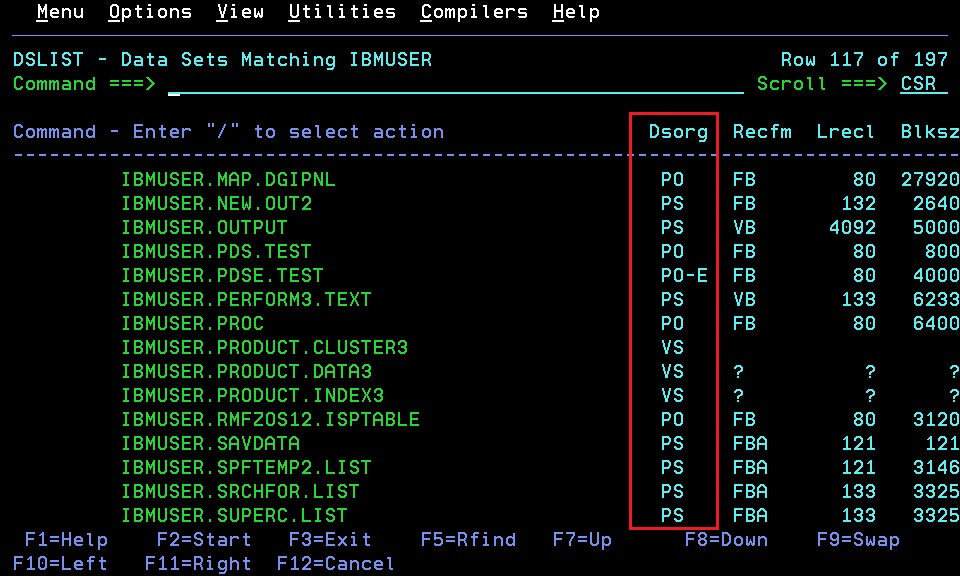The height and width of the screenshot is (576, 960).
Task: Click the Scroll CSR field
Action: (918, 84)
